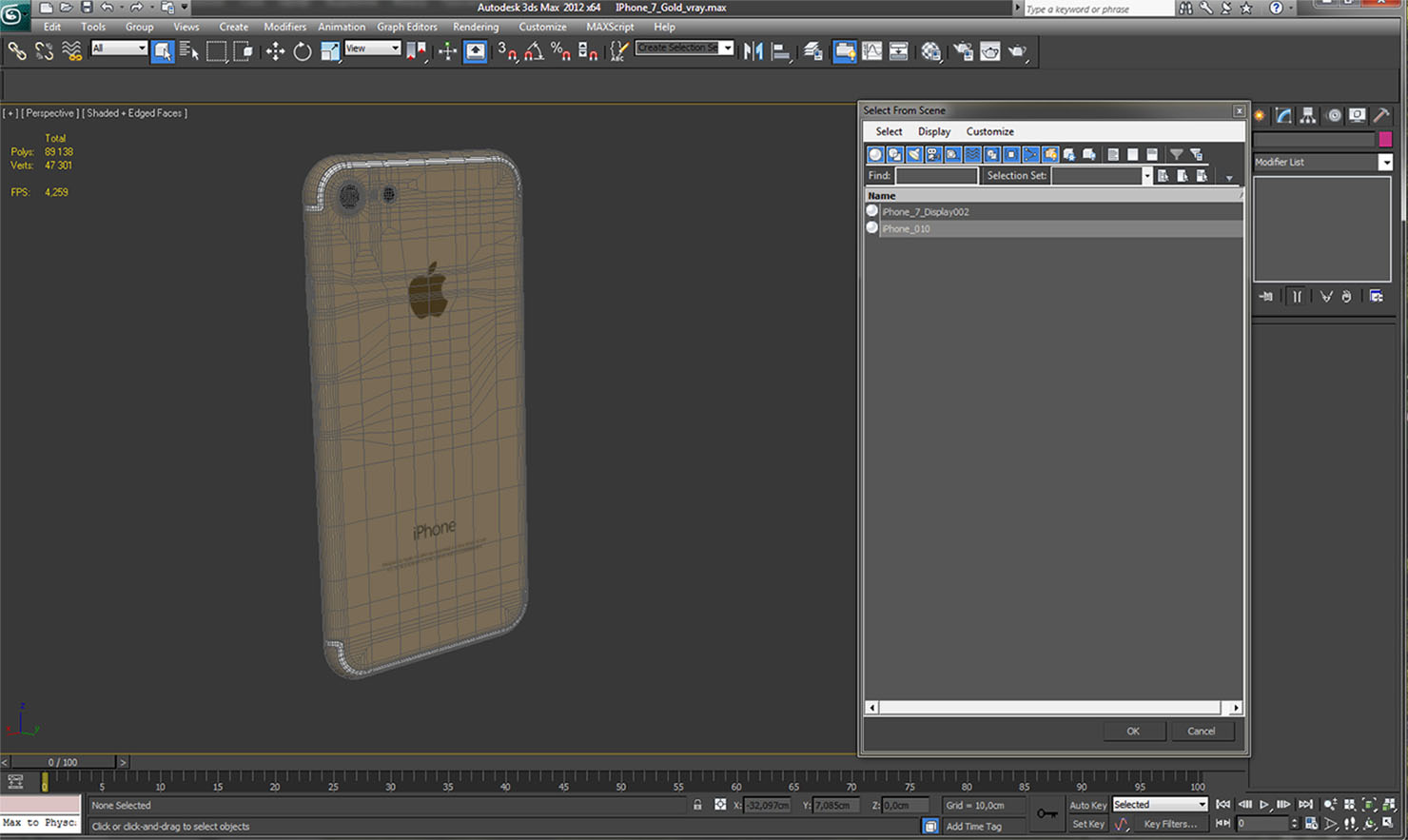The height and width of the screenshot is (840, 1408).
Task: Click the Mirror tool icon
Action: click(x=753, y=51)
